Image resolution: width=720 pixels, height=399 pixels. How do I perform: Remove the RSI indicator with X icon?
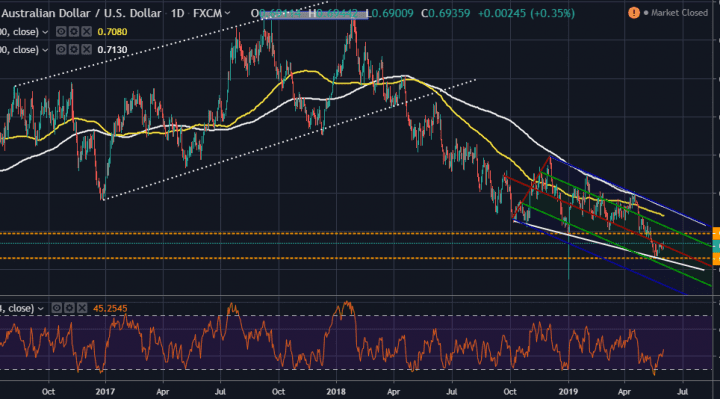(82, 308)
